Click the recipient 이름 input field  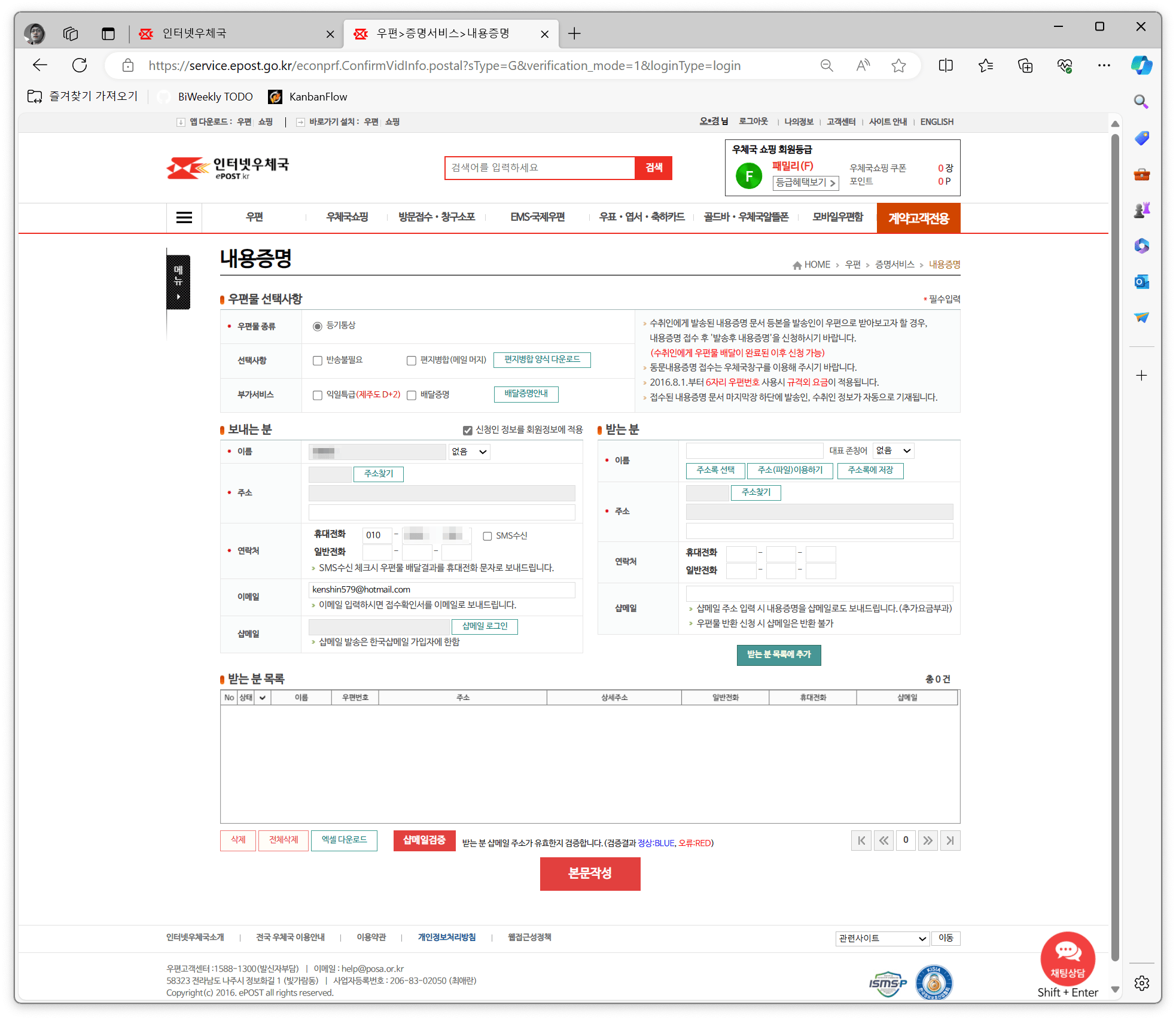click(754, 450)
